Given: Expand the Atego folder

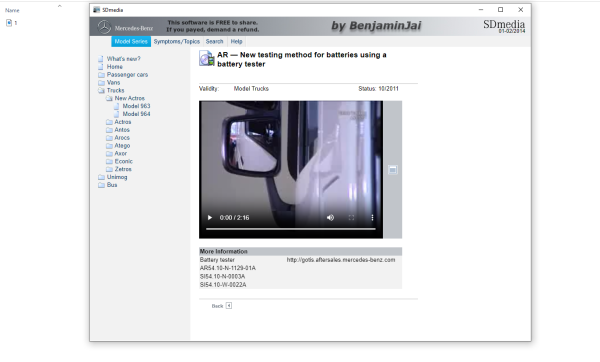Looking at the screenshot, I should click(122, 145).
